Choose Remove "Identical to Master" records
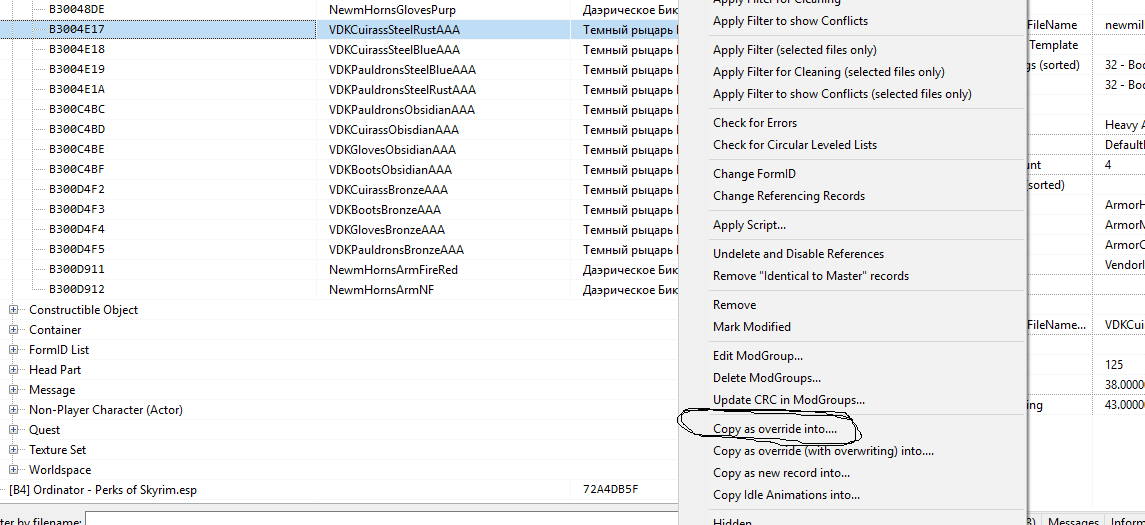 [811, 276]
